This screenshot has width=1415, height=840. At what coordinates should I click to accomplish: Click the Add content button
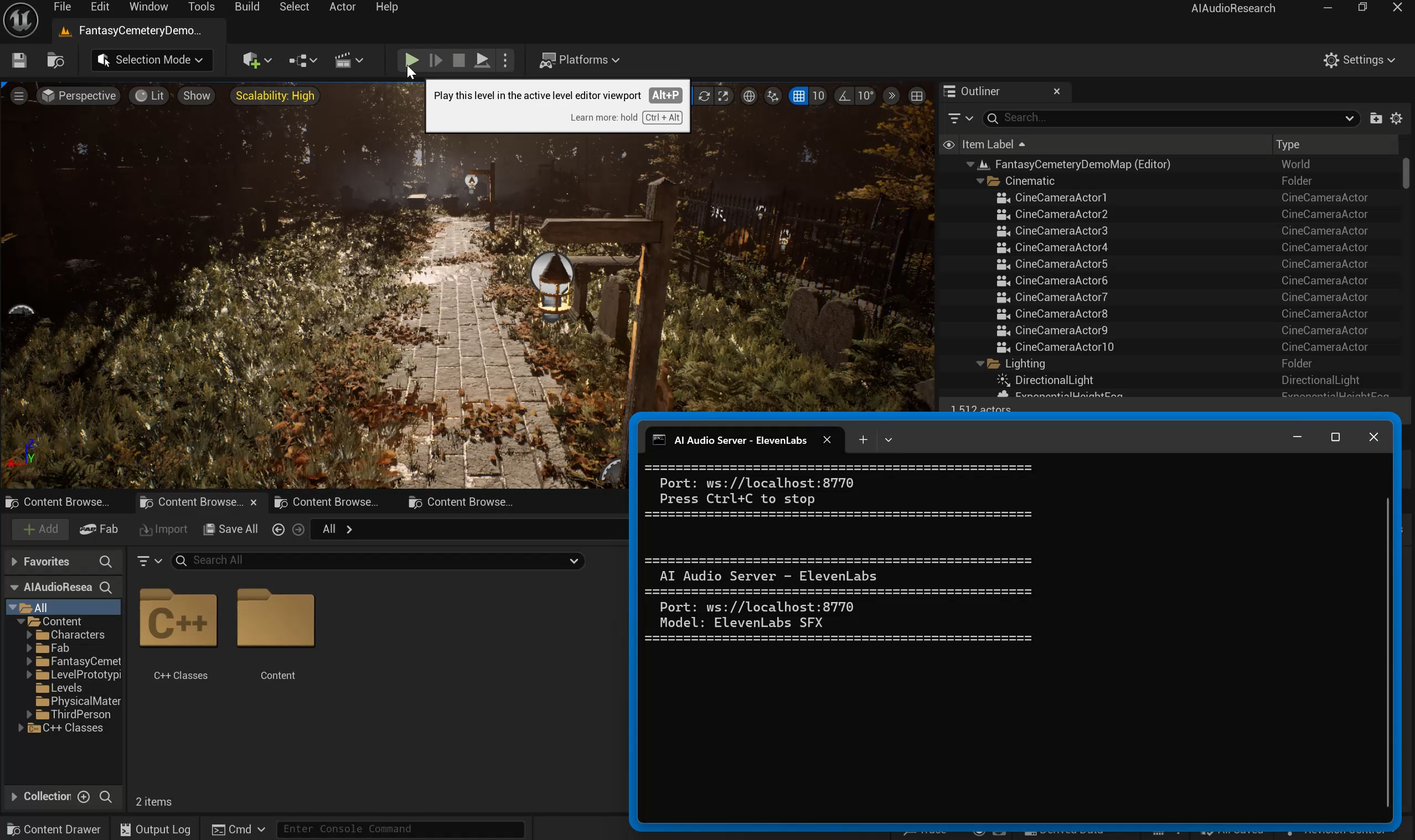tap(40, 529)
